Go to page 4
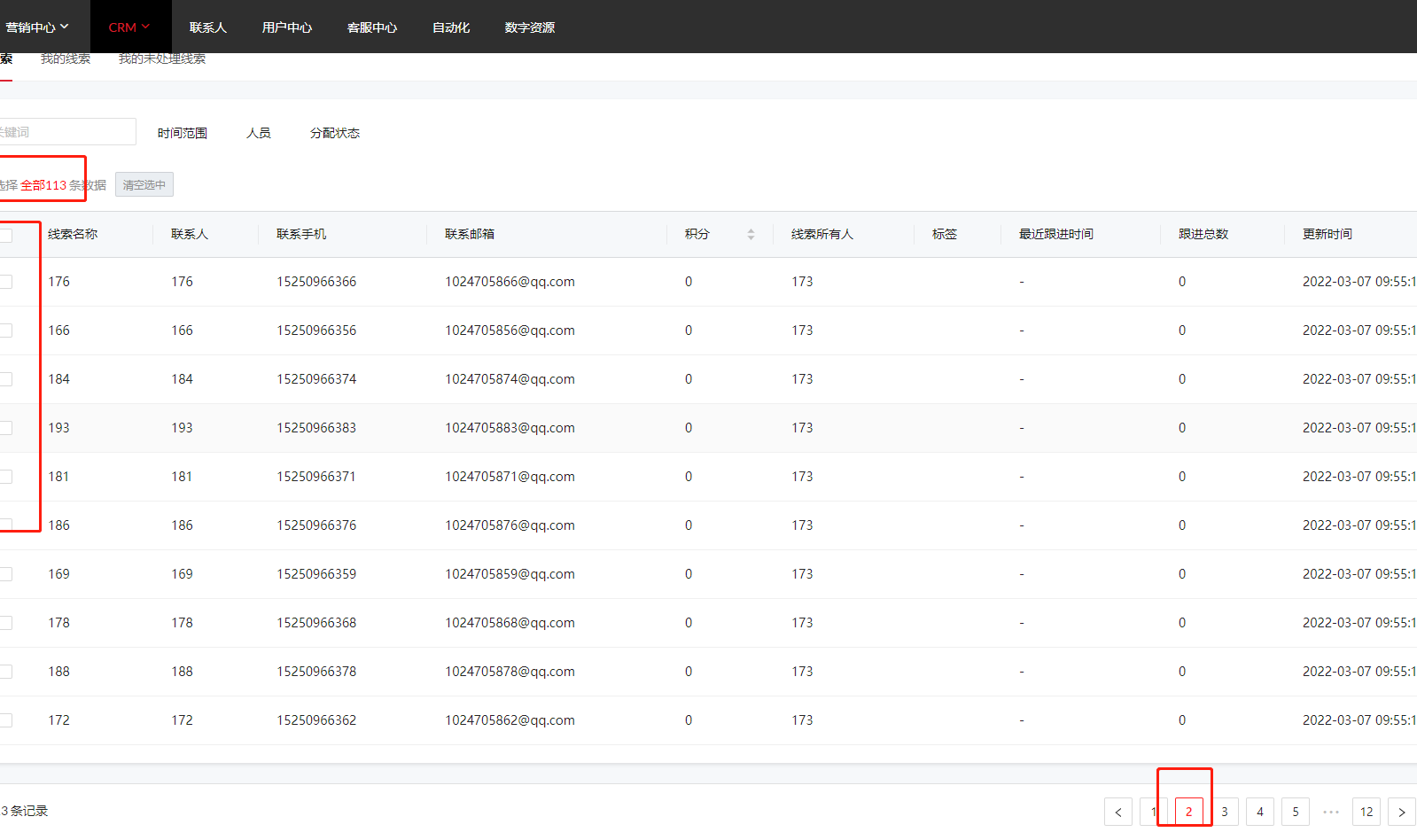Viewport: 1417px width, 840px height. coord(1260,812)
